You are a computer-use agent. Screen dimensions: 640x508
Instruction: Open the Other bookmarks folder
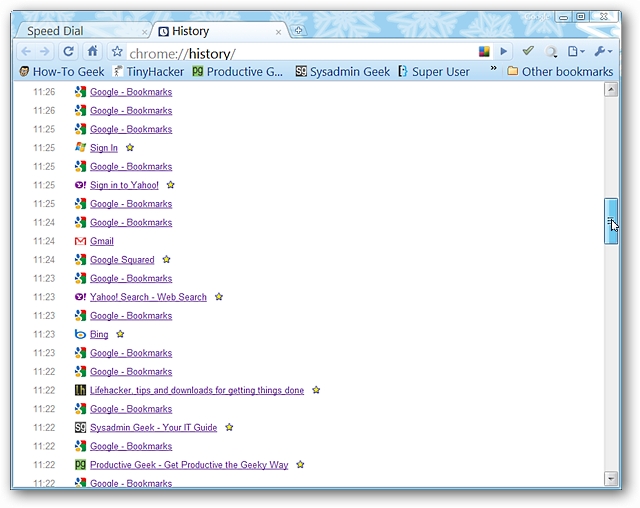pos(560,72)
